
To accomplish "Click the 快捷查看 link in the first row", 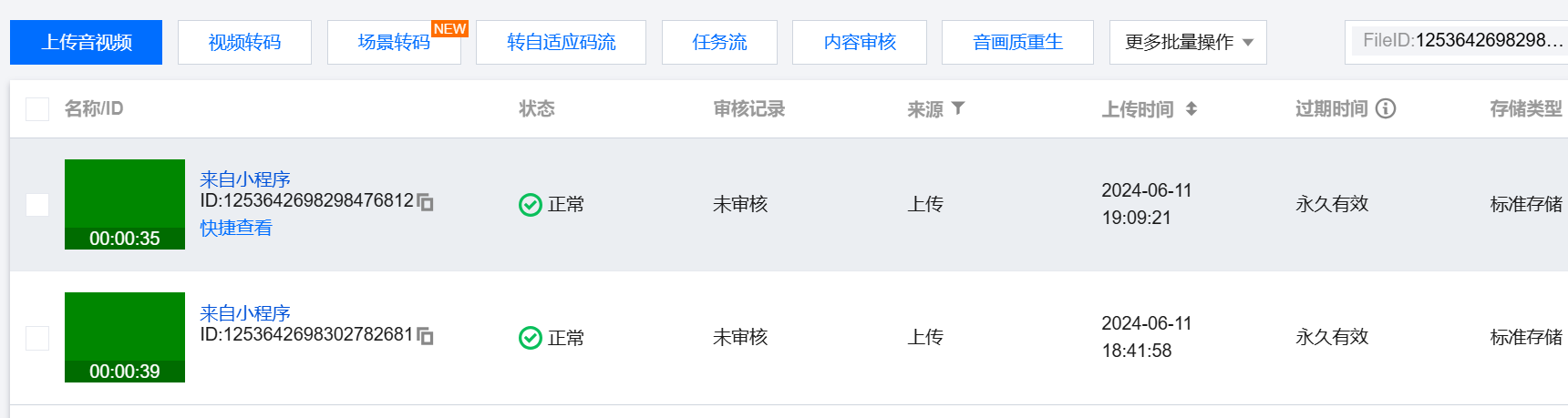I will 236,228.
